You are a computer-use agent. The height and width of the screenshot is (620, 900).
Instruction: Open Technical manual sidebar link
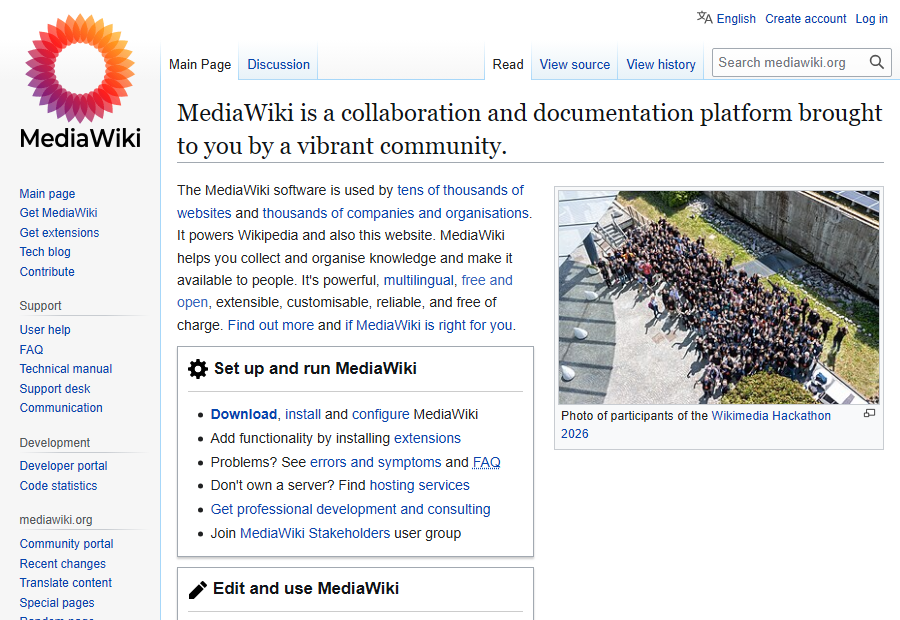click(65, 369)
